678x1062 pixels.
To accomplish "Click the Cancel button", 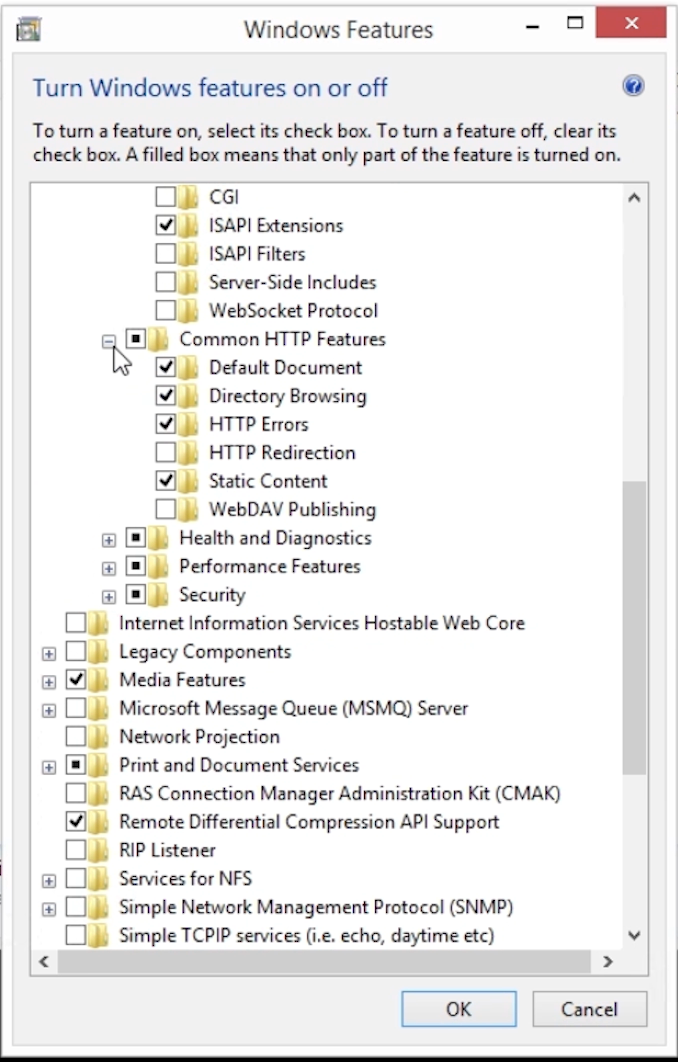I will pyautogui.click(x=589, y=1009).
